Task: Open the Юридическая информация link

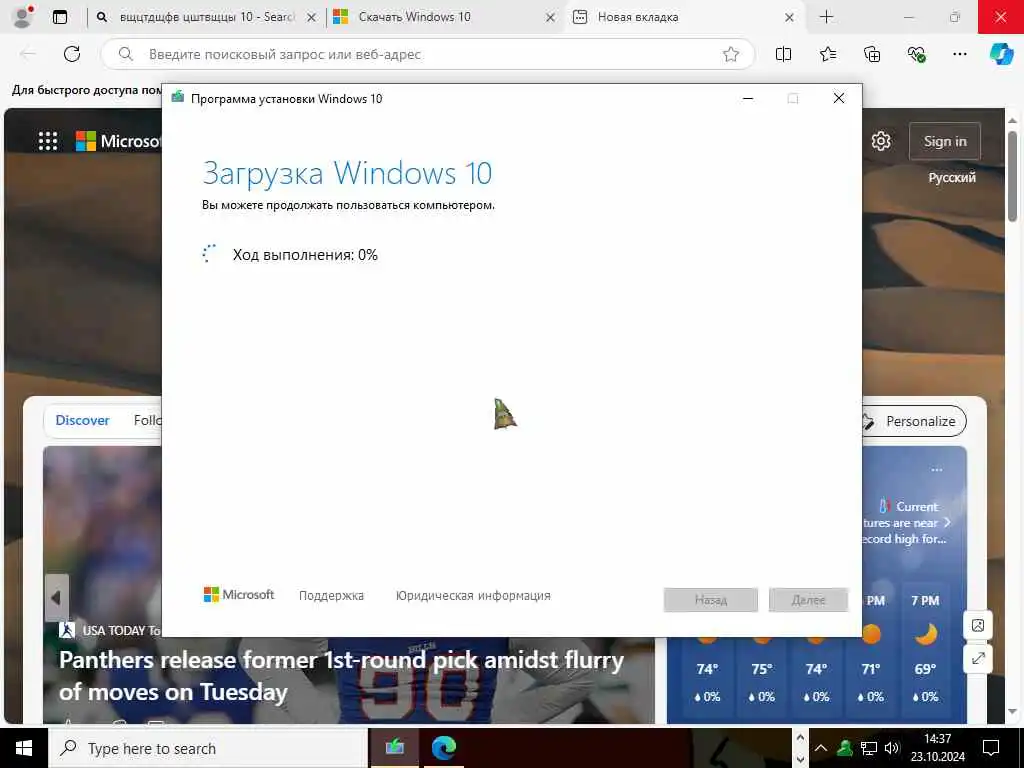Action: point(473,596)
